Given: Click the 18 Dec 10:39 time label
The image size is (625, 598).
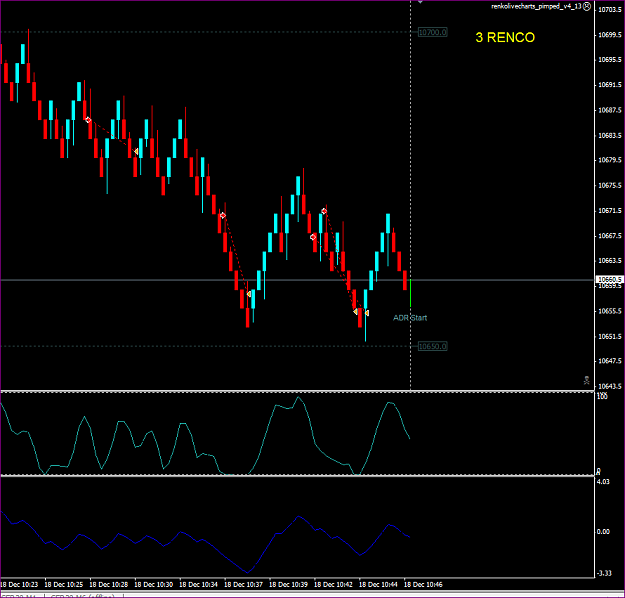Looking at the screenshot, I should [x=289, y=584].
